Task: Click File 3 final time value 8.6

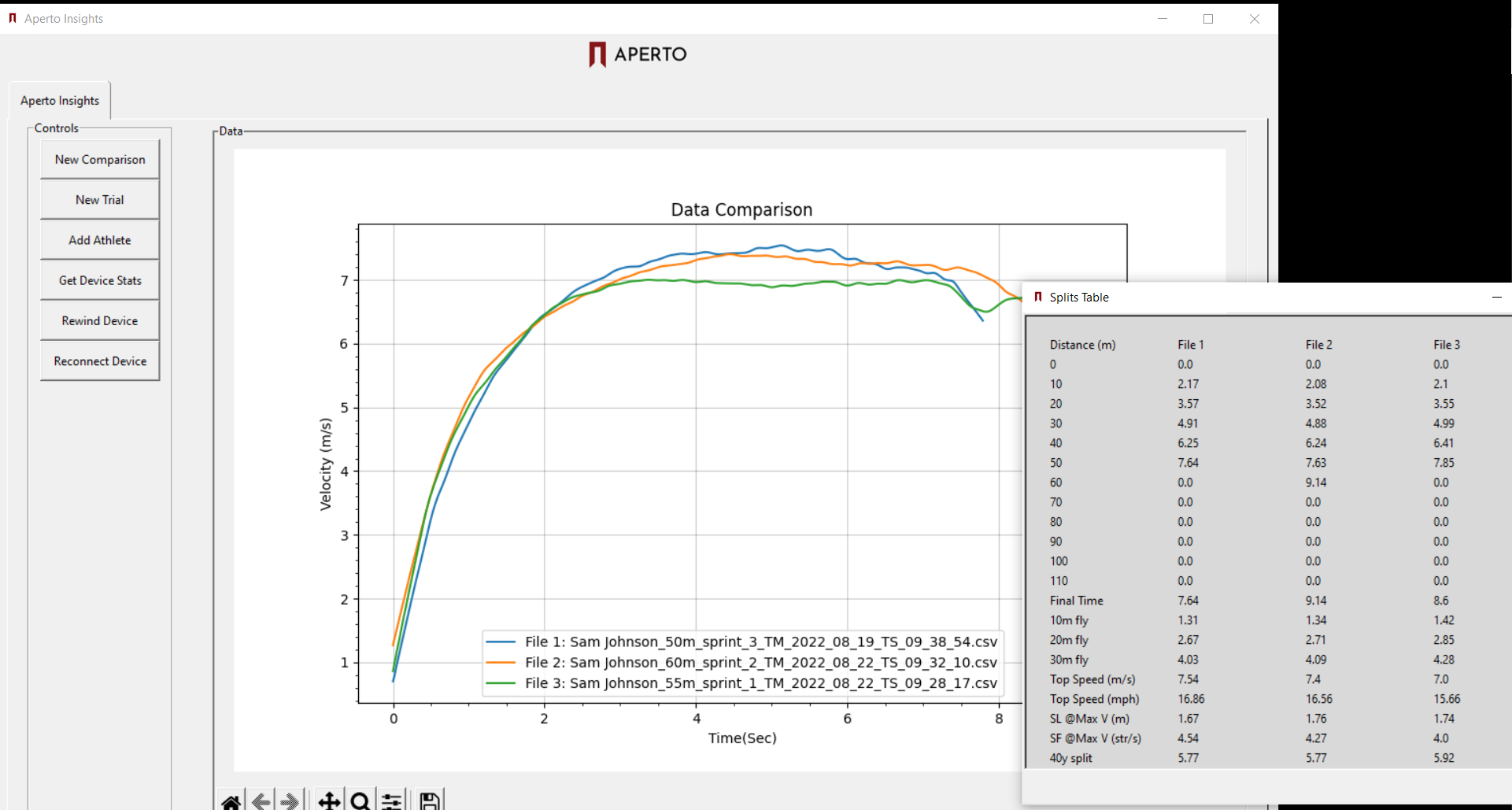Action: (1440, 601)
